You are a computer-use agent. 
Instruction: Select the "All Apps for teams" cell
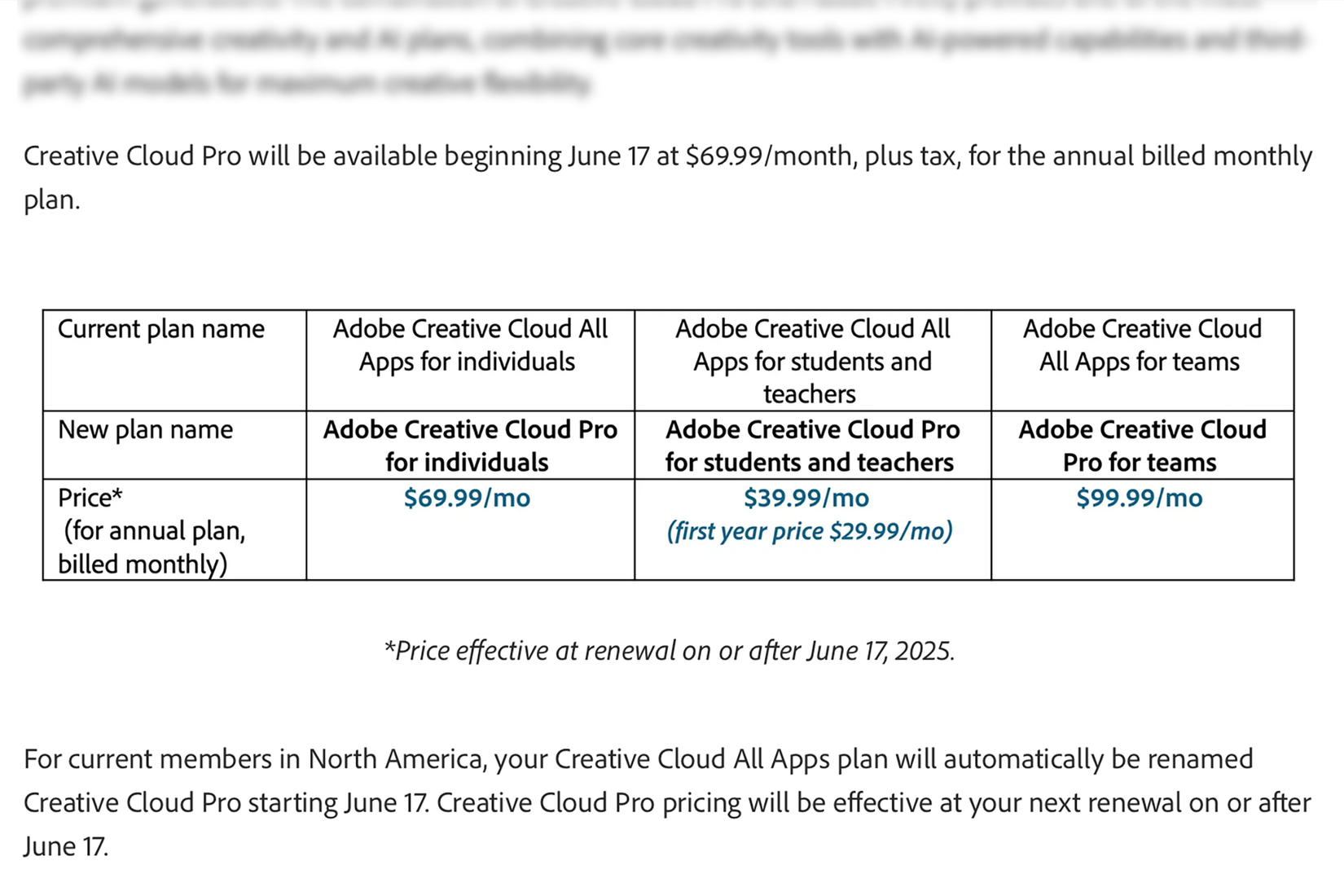1141,345
